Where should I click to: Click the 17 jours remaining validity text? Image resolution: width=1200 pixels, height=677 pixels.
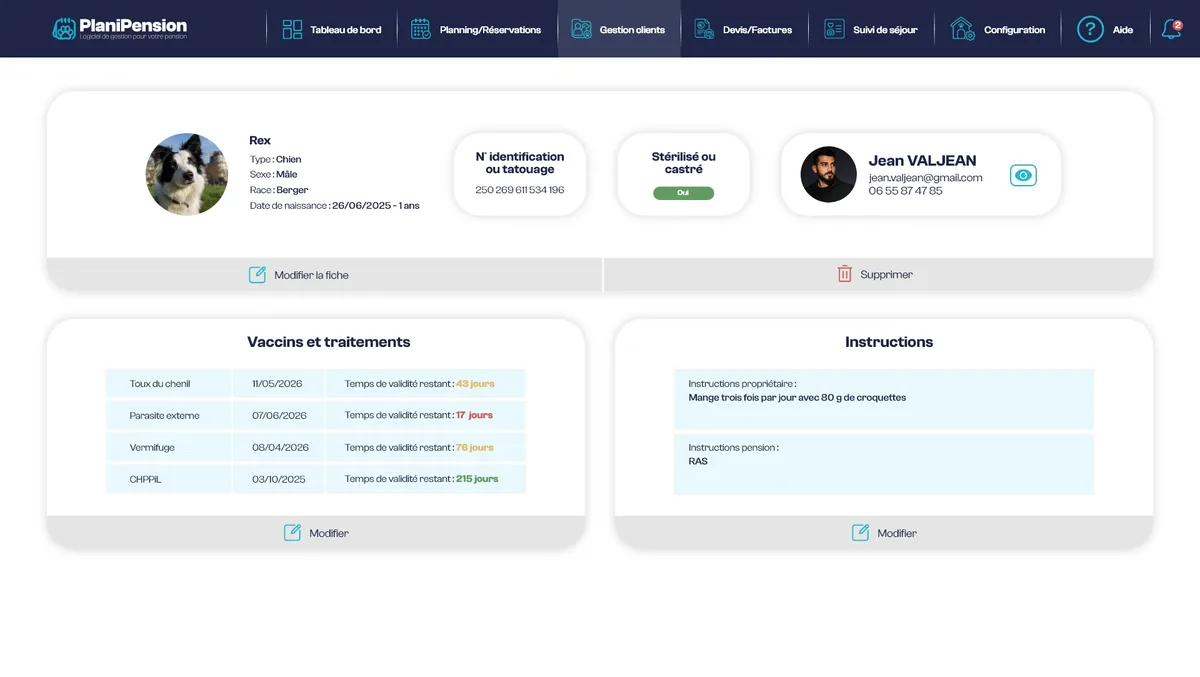[474, 415]
